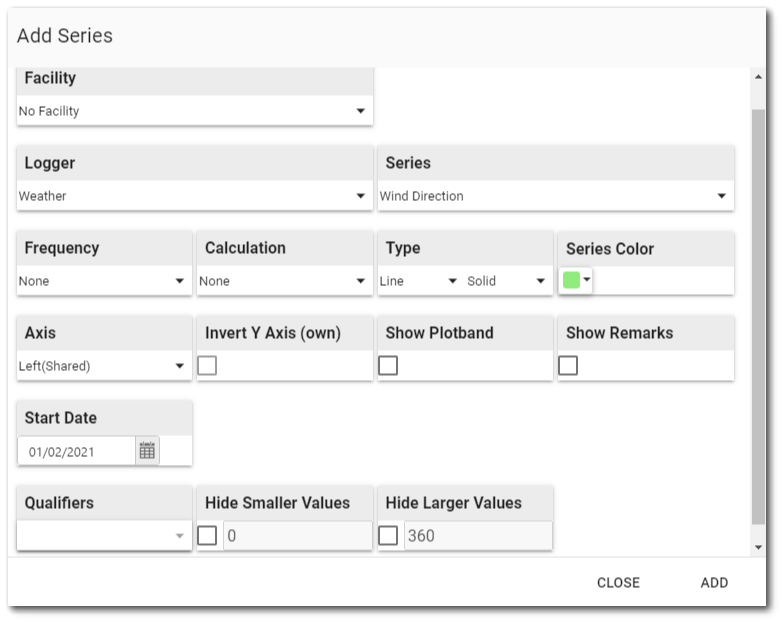
Task: Enable the Invert Y Axis (own) checkbox
Action: (207, 366)
